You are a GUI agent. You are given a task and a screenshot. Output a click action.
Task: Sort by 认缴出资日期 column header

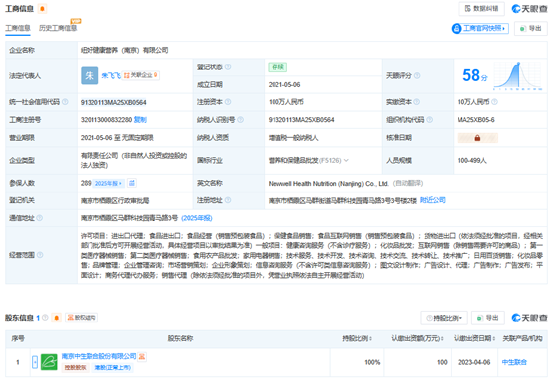pos(474,338)
